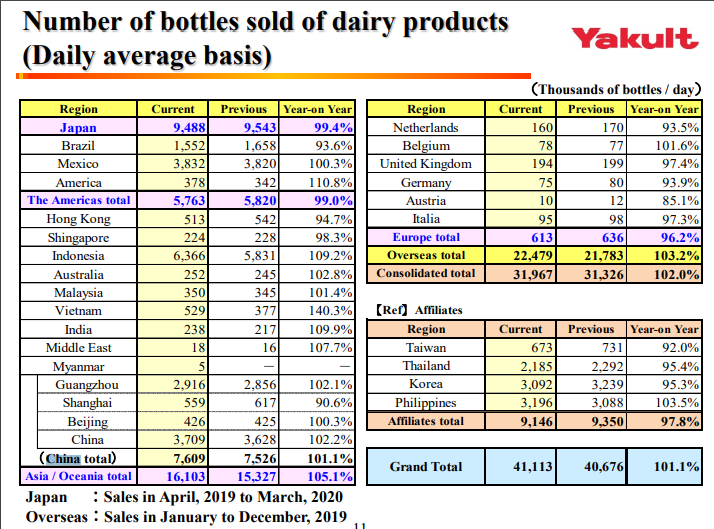The height and width of the screenshot is (529, 714).
Task: Select Taiwan current value 673
Action: click(520, 348)
